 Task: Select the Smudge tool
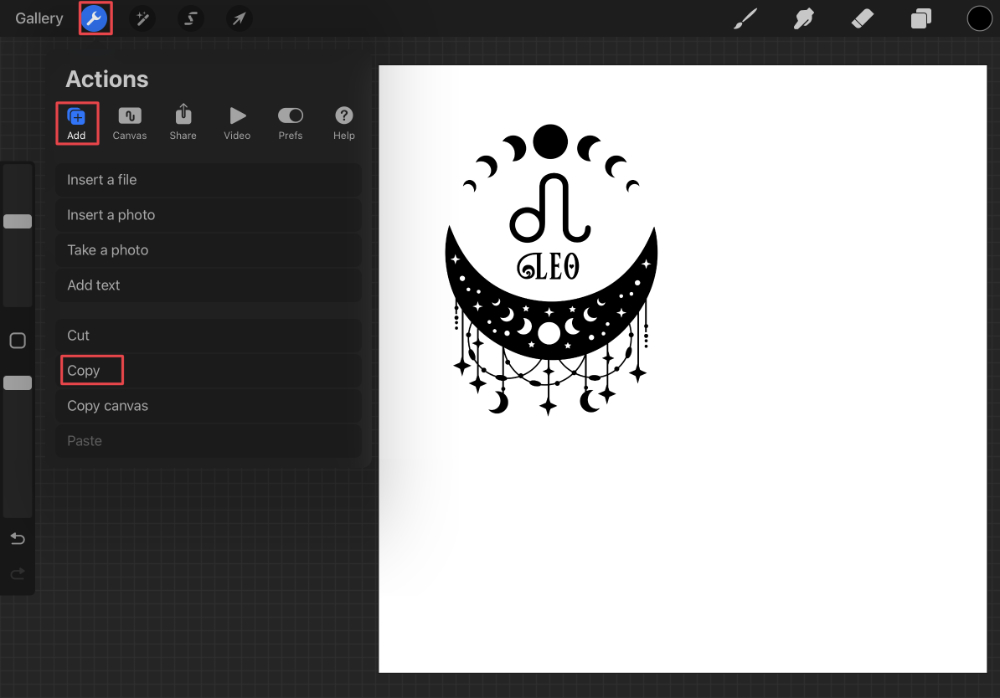[803, 18]
